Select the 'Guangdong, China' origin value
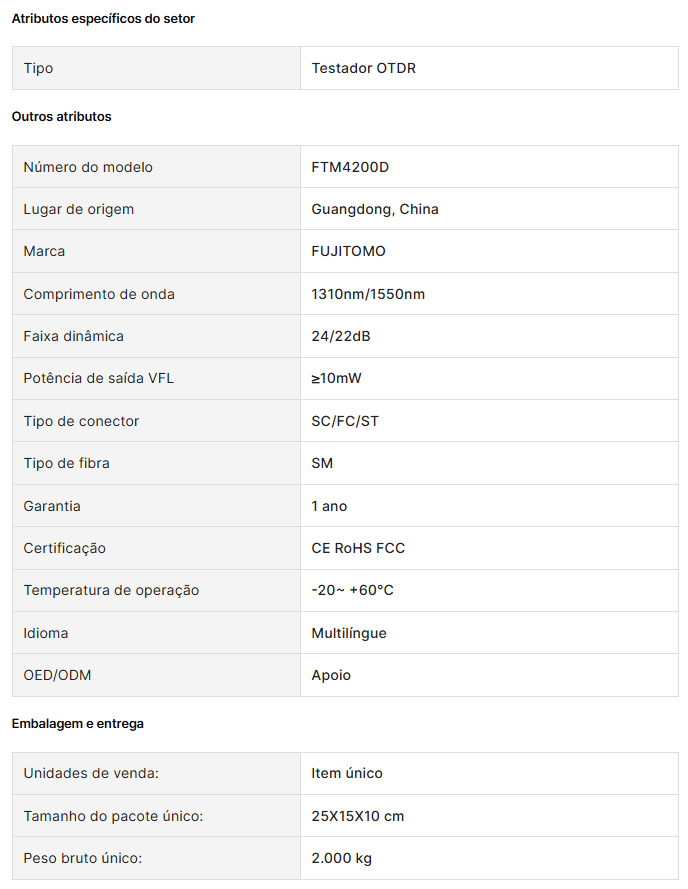Image resolution: width=688 pixels, height=889 pixels. (x=375, y=209)
